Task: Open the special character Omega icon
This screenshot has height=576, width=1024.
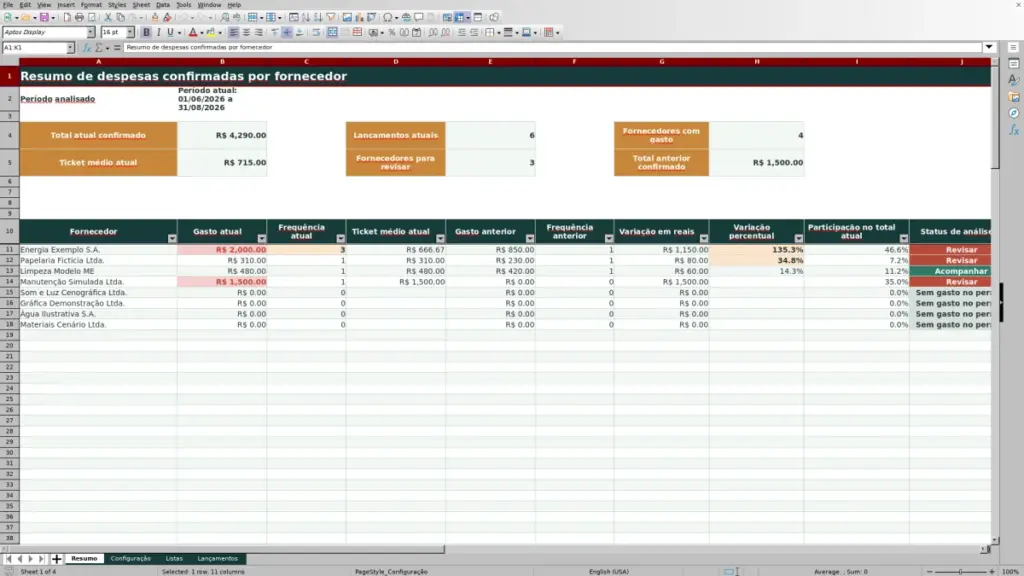Action: [388, 18]
